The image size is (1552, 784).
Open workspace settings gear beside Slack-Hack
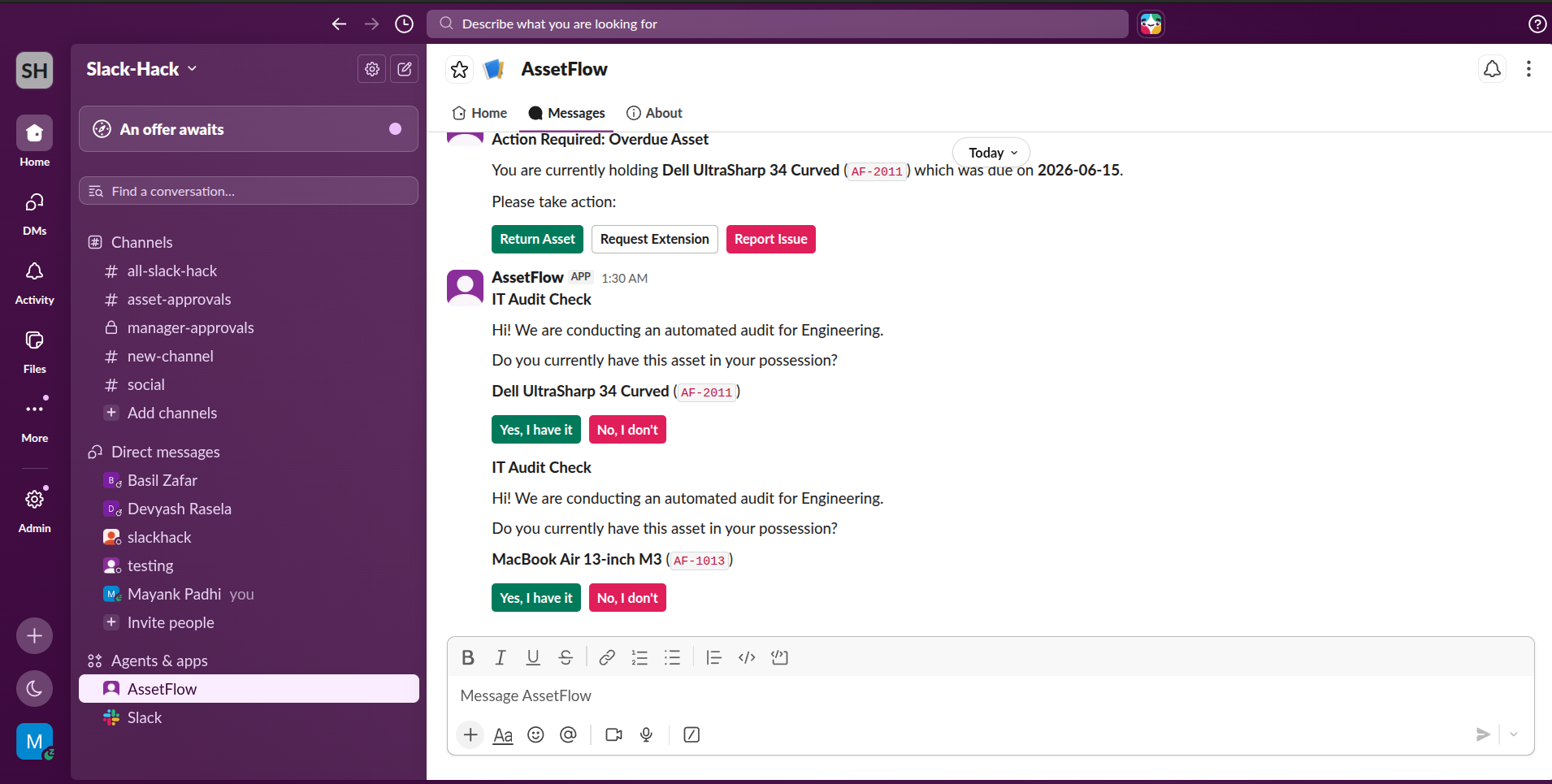tap(372, 69)
